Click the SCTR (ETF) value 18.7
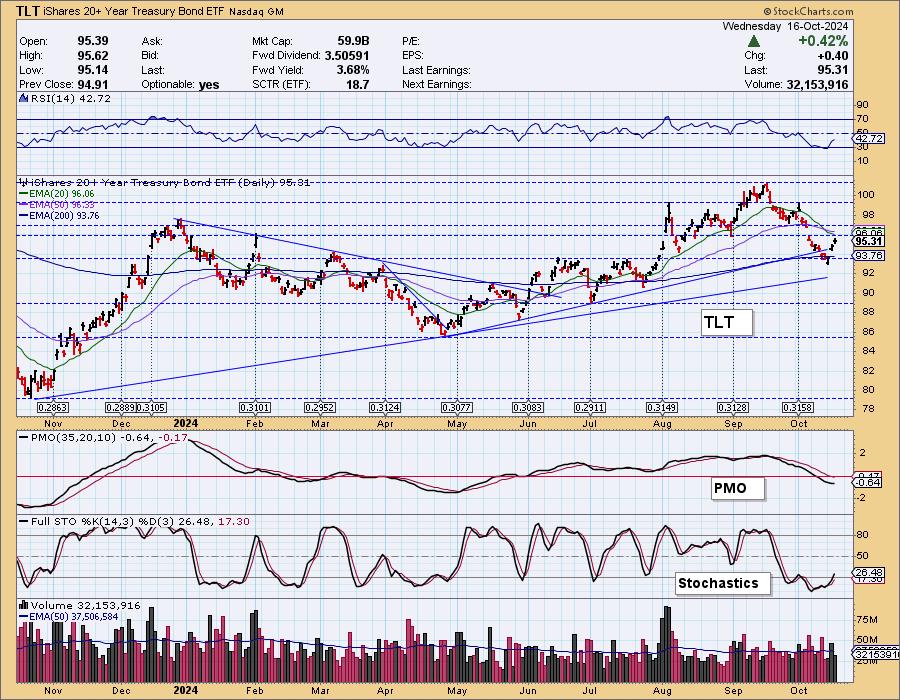Screen dimensions: 900x700 357,84
